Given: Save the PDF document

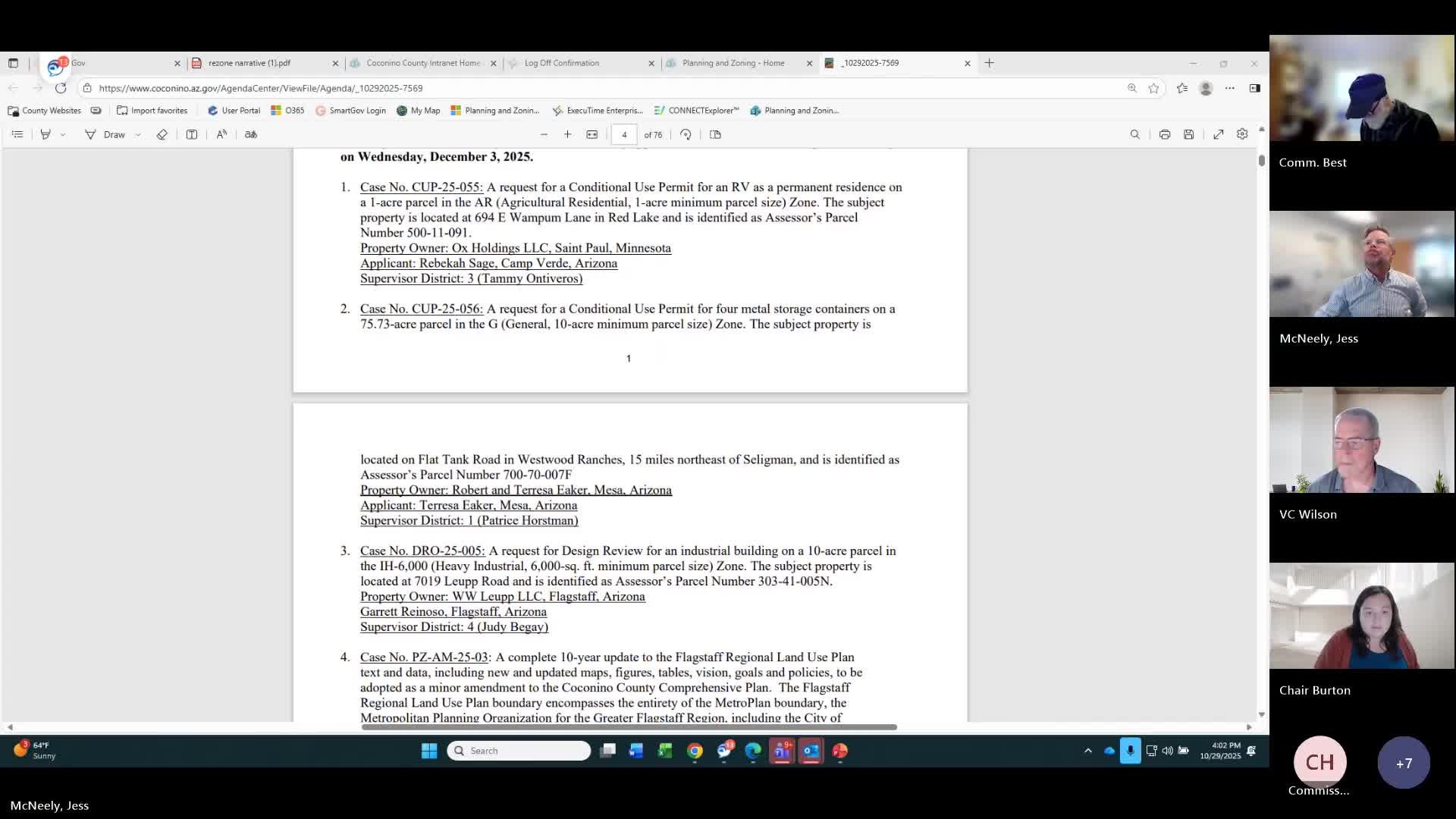Looking at the screenshot, I should [x=1189, y=134].
